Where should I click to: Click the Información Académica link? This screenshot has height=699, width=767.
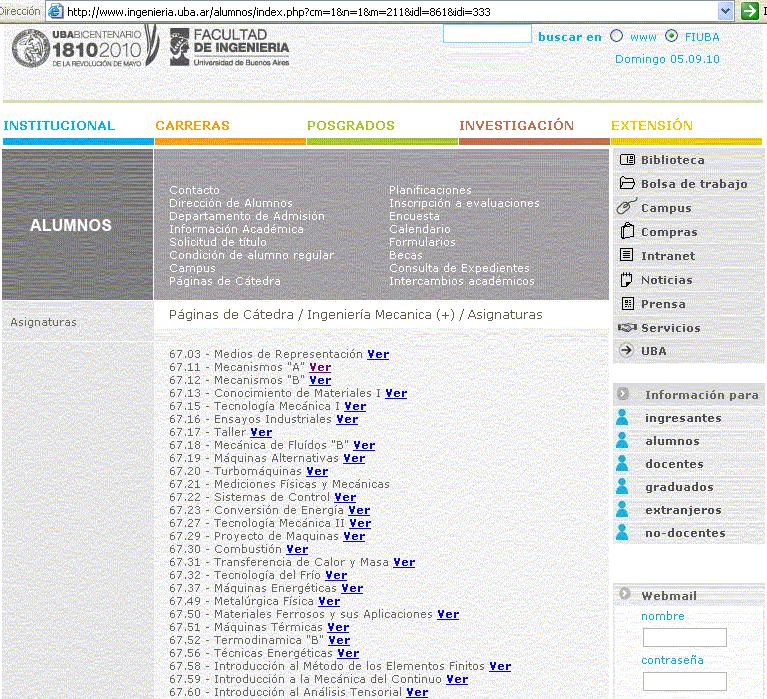click(236, 229)
